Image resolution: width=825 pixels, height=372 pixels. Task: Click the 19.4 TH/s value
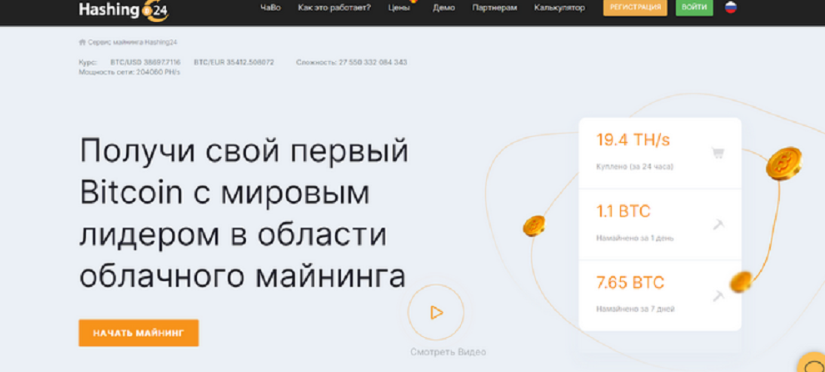(633, 140)
